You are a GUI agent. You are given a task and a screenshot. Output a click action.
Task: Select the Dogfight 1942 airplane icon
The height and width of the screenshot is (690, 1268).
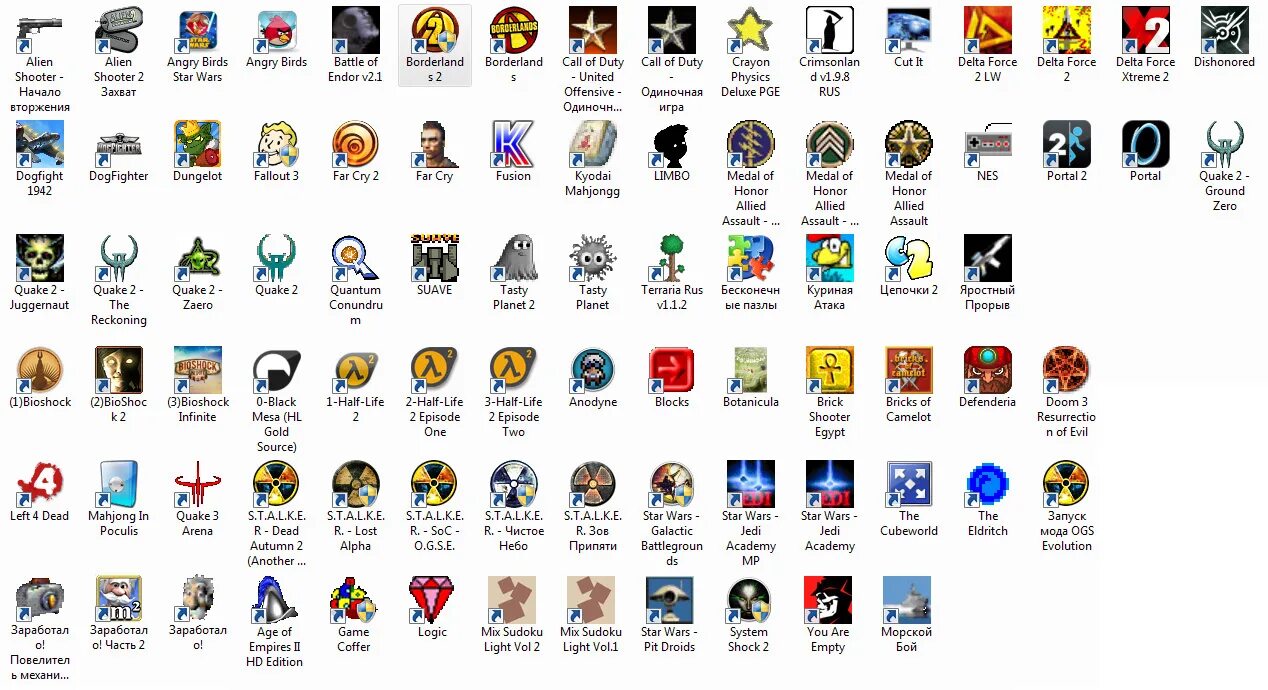[40, 144]
